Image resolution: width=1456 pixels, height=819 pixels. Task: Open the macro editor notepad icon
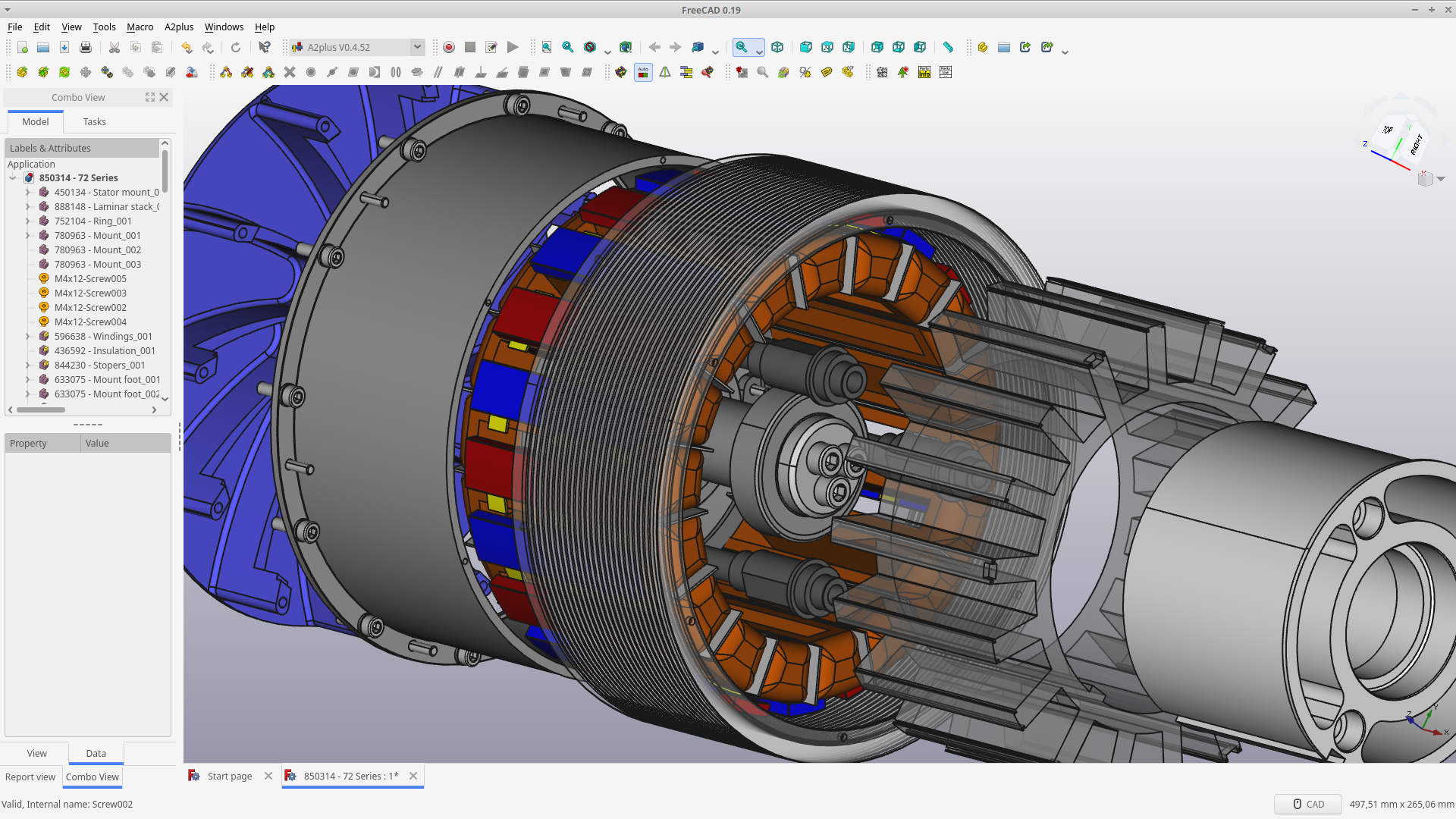[x=491, y=47]
